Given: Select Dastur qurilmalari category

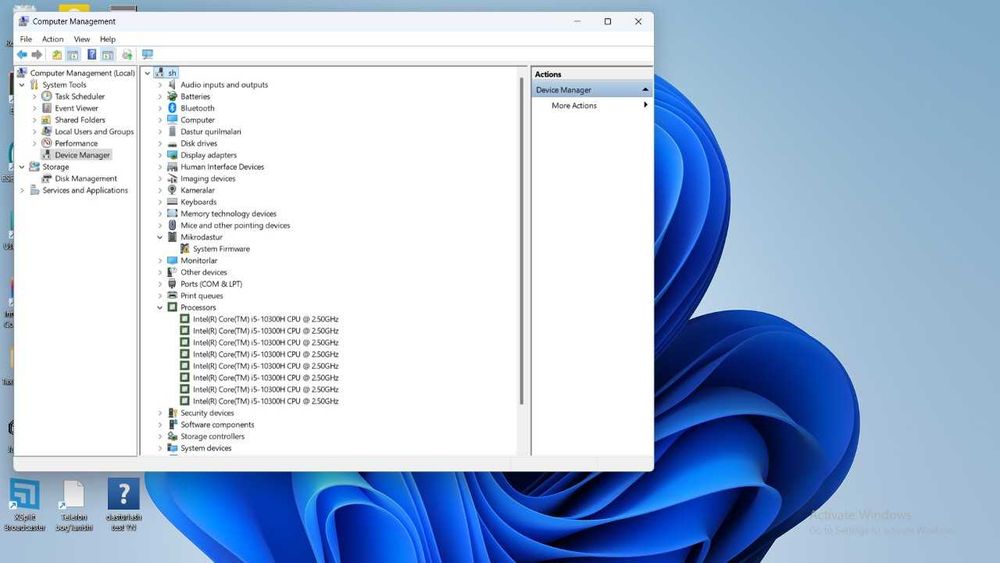Looking at the screenshot, I should coord(210,131).
